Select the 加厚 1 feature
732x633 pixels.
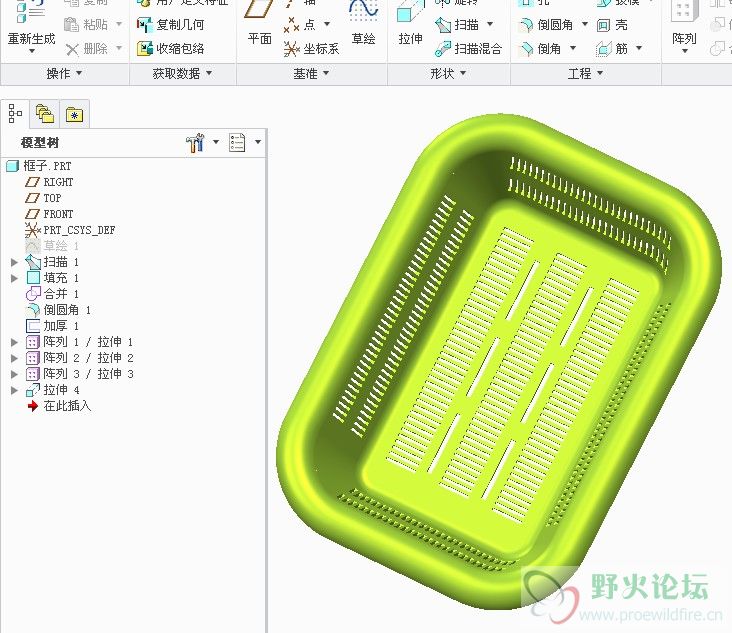[52, 326]
